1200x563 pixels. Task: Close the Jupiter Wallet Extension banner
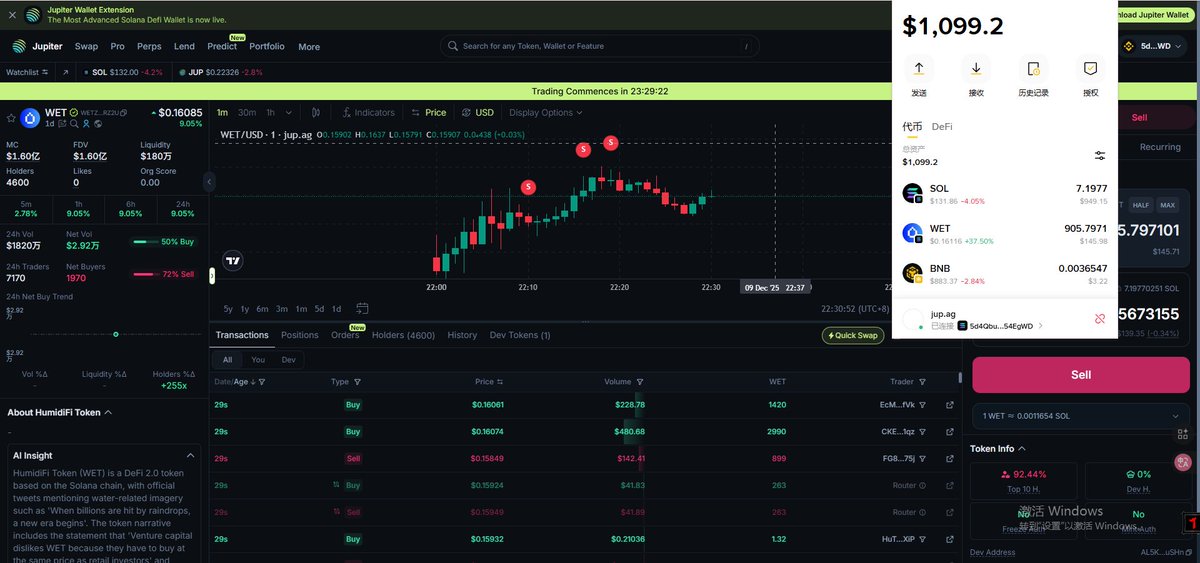coord(12,15)
